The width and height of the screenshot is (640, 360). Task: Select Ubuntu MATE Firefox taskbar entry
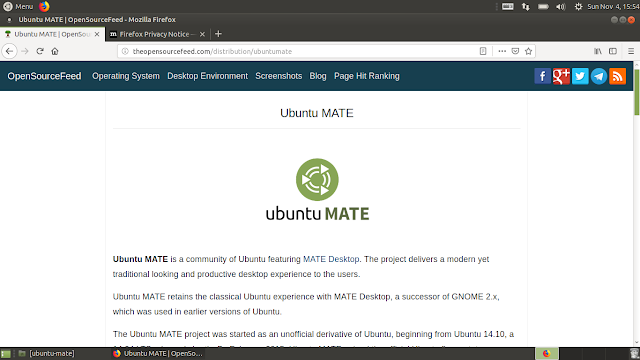coord(158,354)
